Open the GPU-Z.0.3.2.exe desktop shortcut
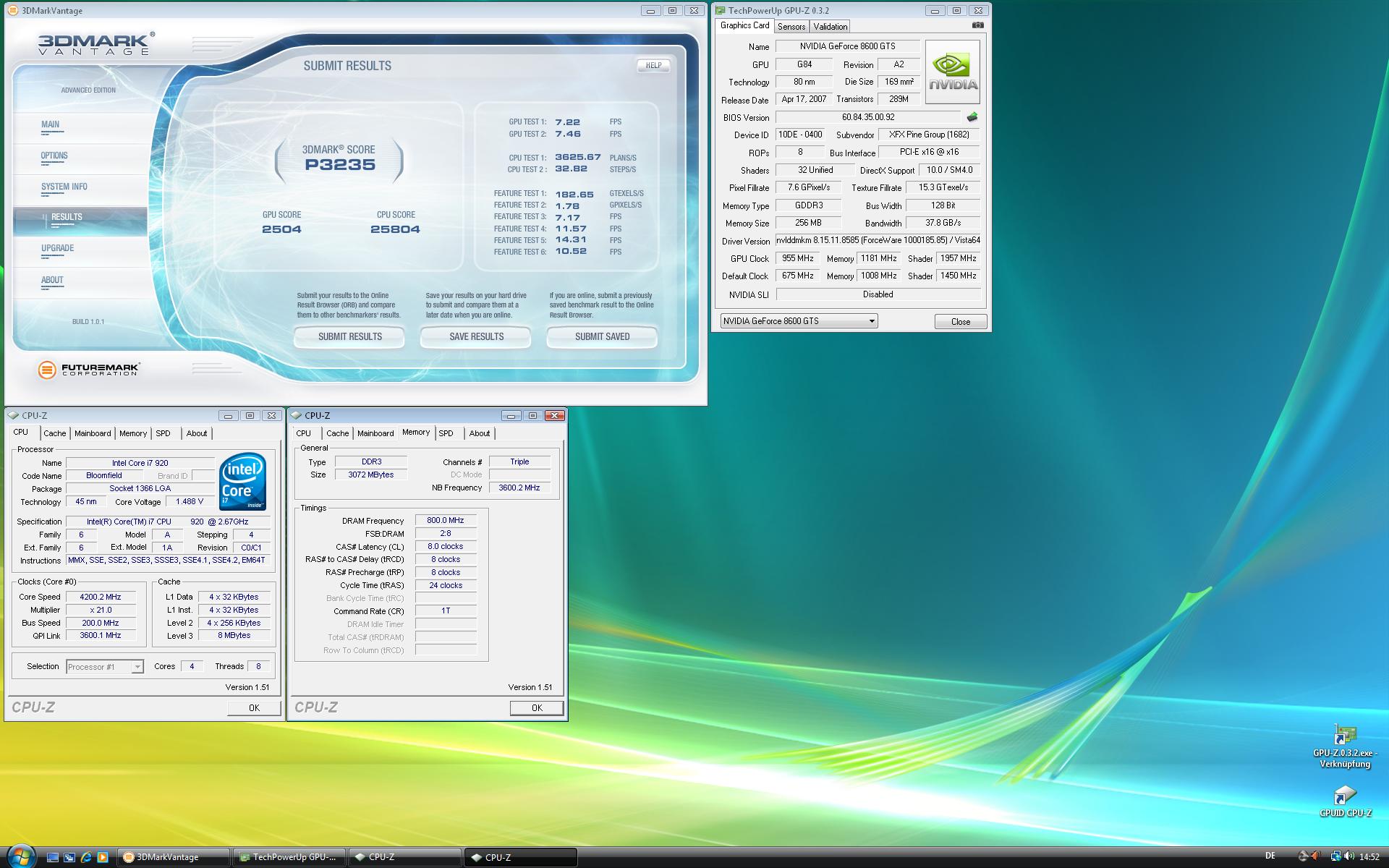 1345,747
